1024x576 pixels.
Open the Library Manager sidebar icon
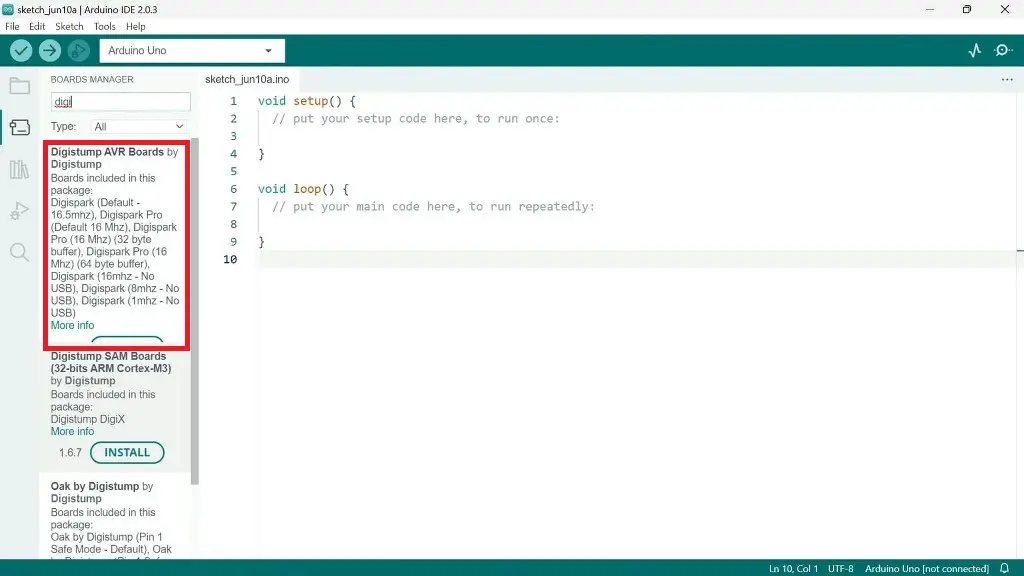(20, 169)
